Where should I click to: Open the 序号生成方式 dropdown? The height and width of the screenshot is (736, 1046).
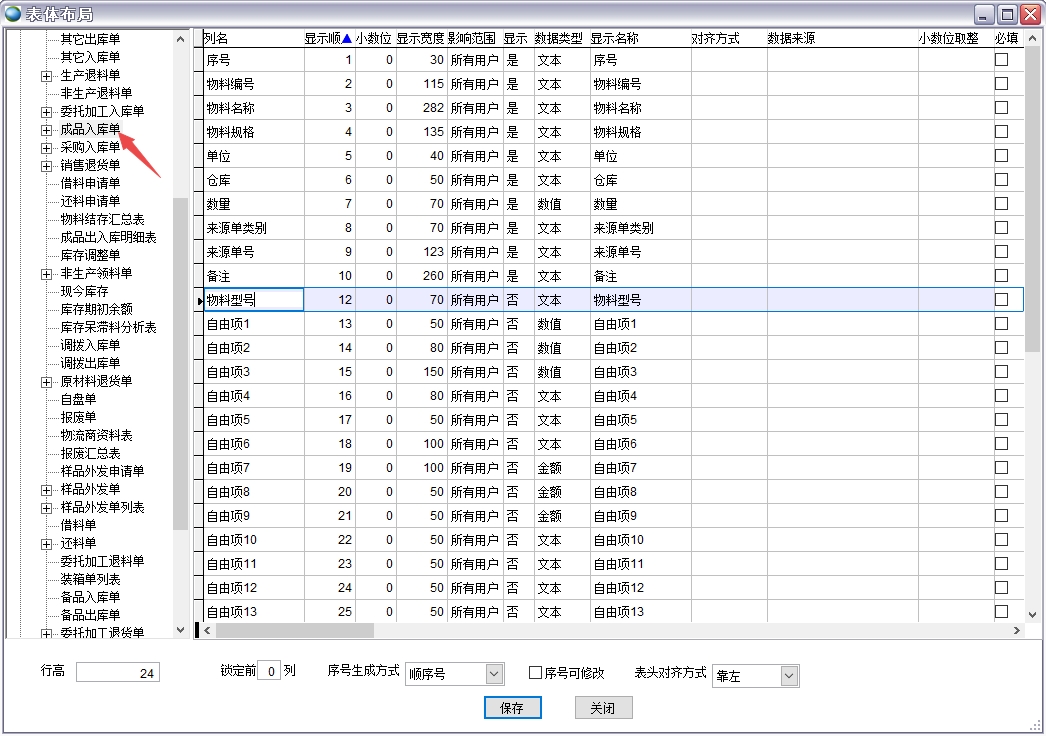point(494,675)
